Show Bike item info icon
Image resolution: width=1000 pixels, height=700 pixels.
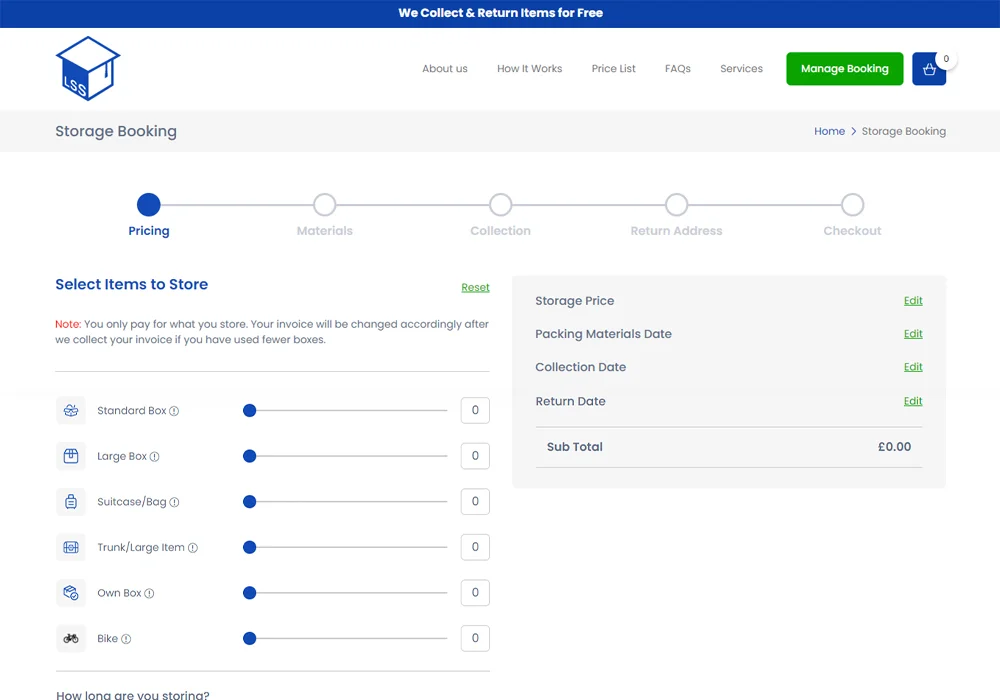coord(126,639)
